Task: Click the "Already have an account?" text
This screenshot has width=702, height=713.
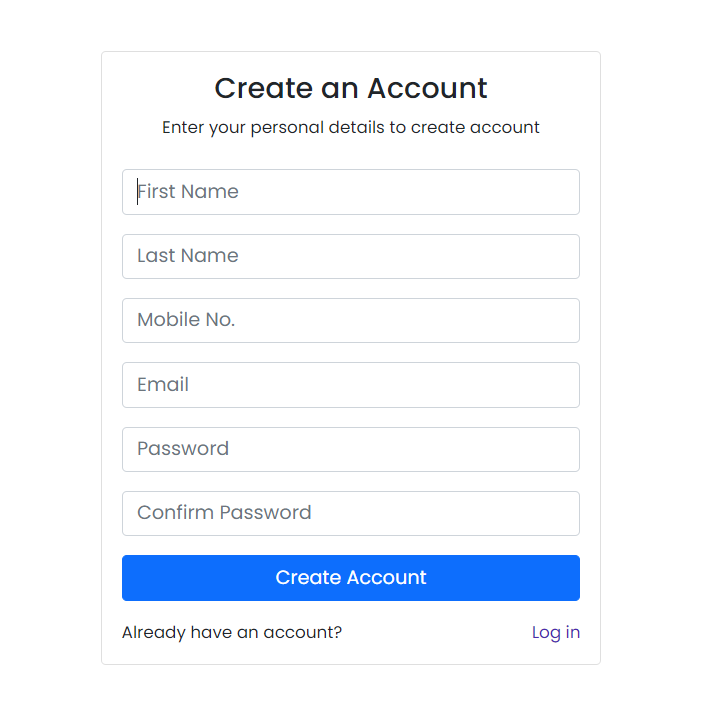Action: coord(232,632)
